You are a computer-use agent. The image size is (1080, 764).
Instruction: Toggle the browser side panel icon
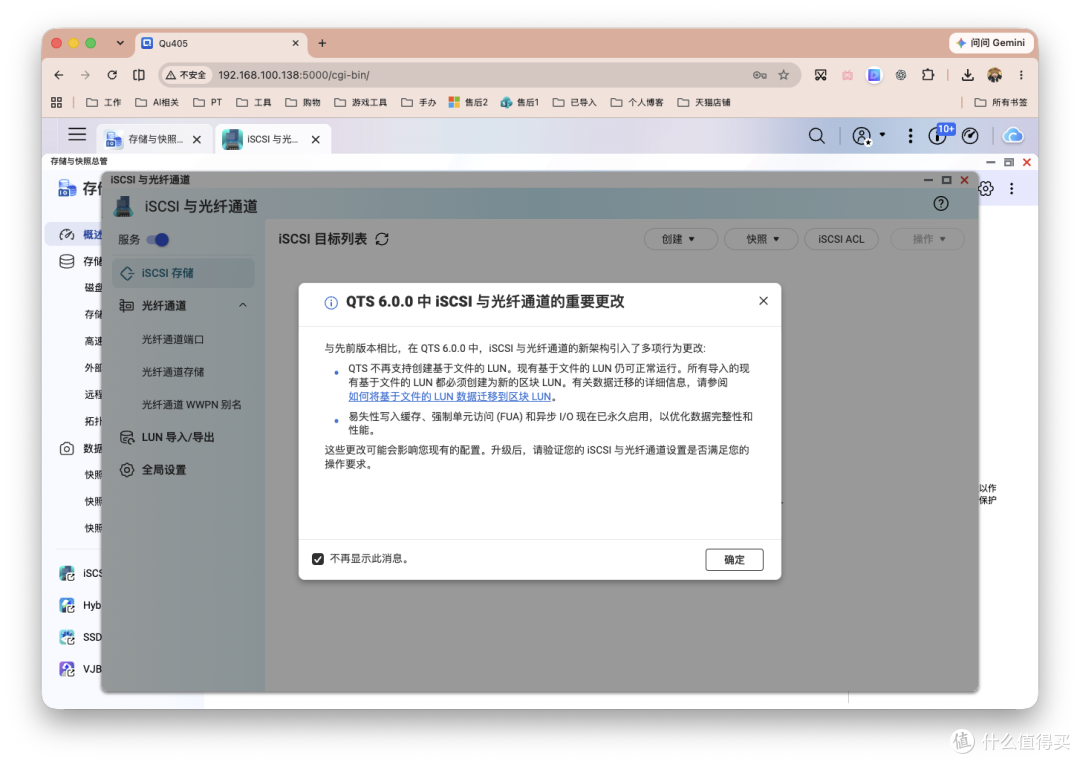click(x=138, y=75)
